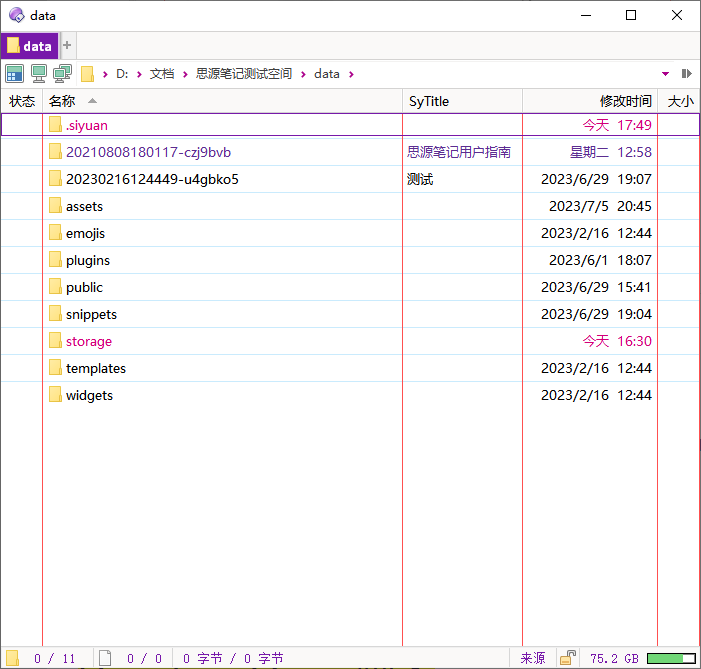This screenshot has height=669, width=701.
Task: Select the assets folder
Action: [84, 206]
